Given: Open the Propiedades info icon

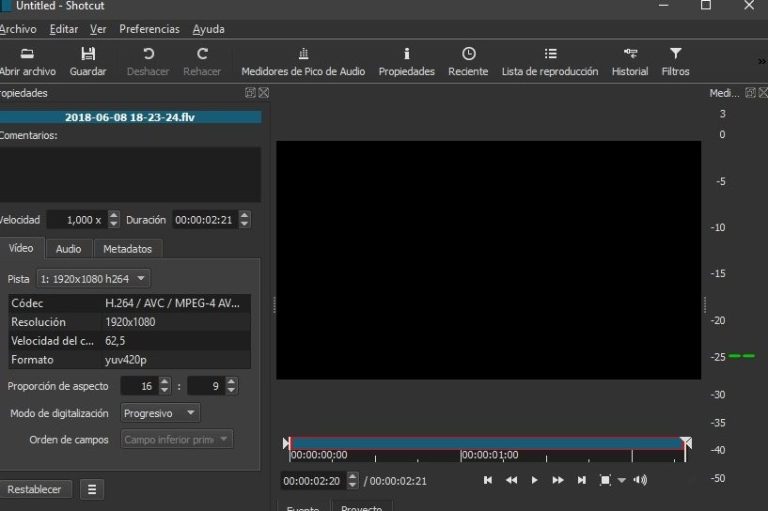Looking at the screenshot, I should point(407,53).
